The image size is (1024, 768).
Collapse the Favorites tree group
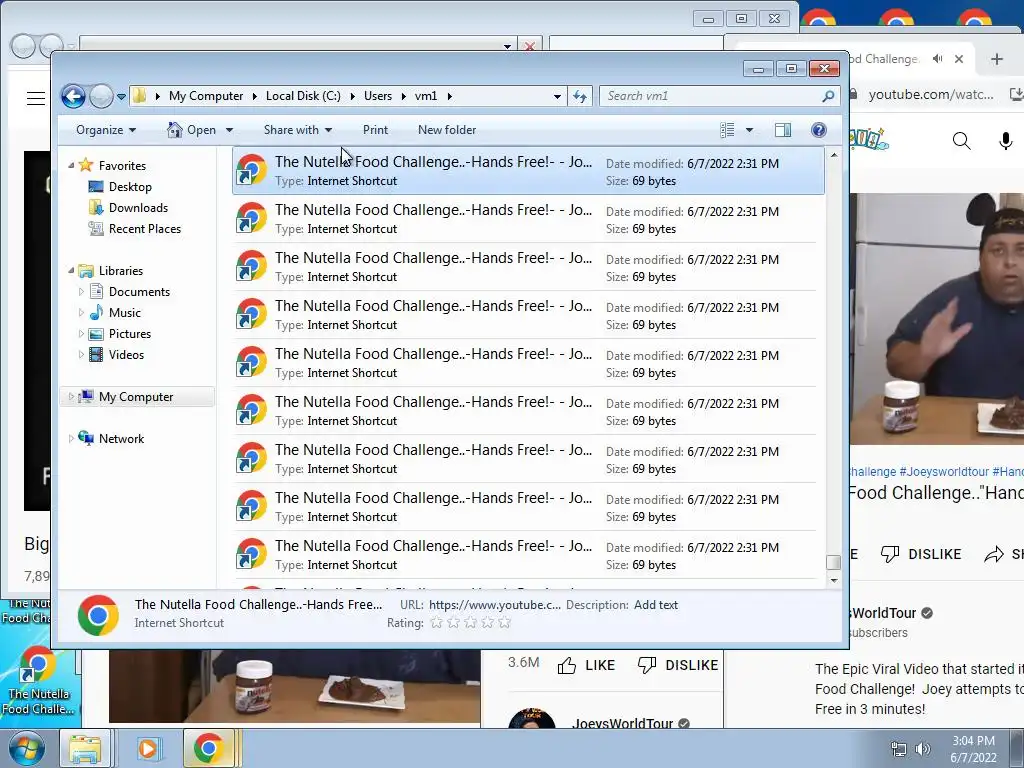pyautogui.click(x=71, y=166)
